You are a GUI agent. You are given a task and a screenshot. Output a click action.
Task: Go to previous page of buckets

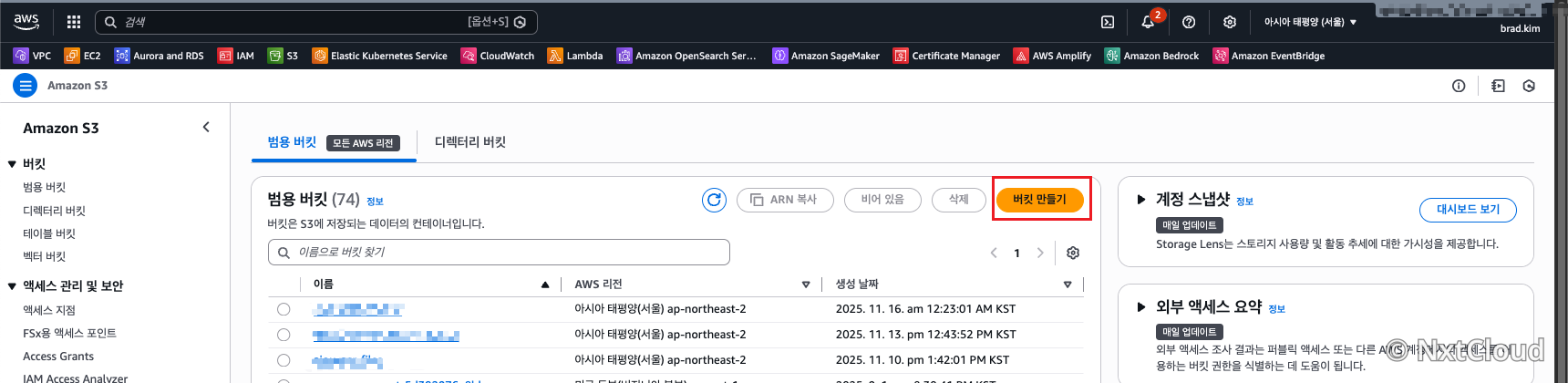[x=994, y=253]
